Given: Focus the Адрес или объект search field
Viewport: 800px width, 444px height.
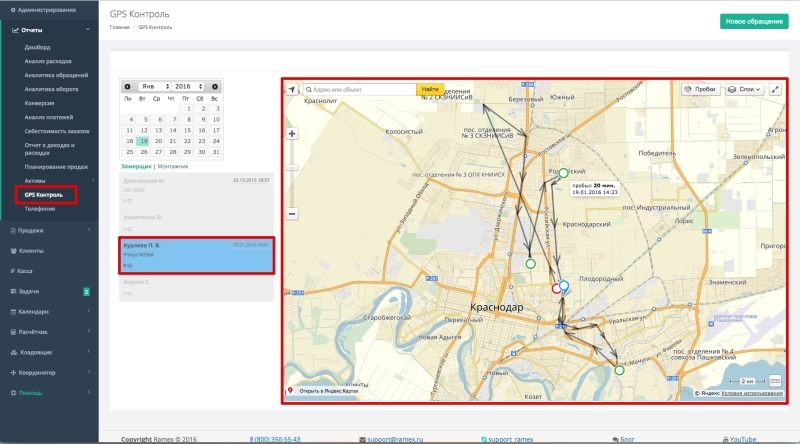Looking at the screenshot, I should click(360, 89).
